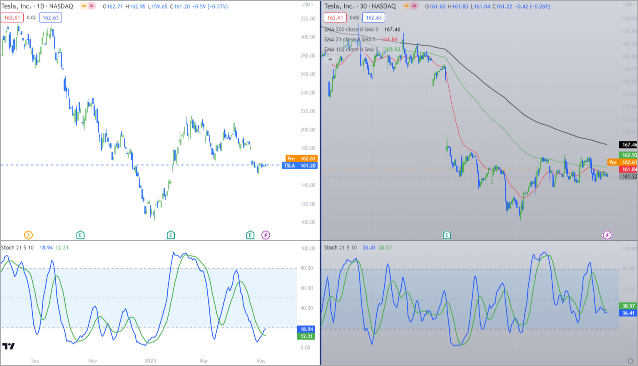Click the Mar label on the time axis

(x=203, y=361)
